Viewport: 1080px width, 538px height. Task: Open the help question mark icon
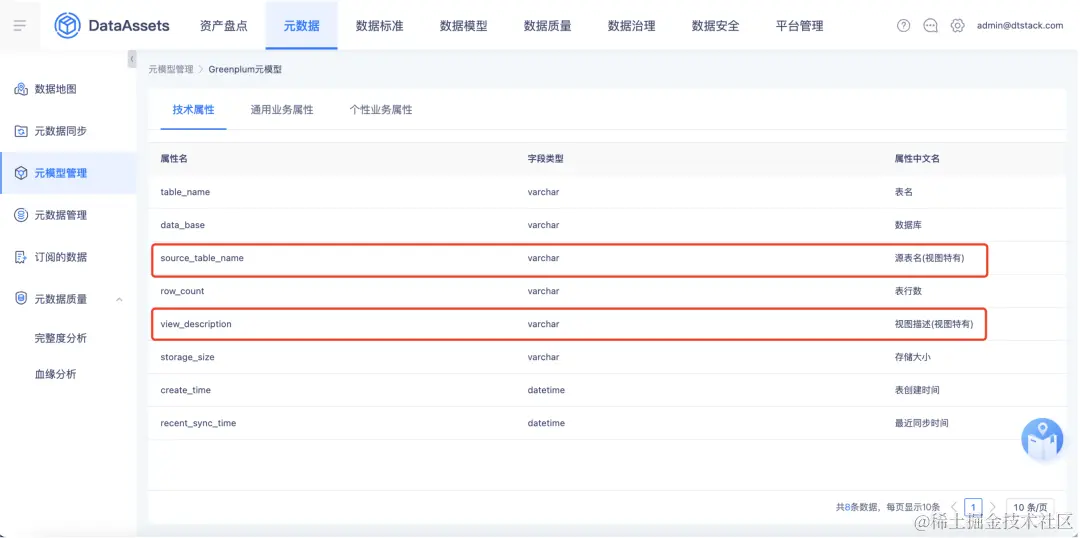coord(904,25)
